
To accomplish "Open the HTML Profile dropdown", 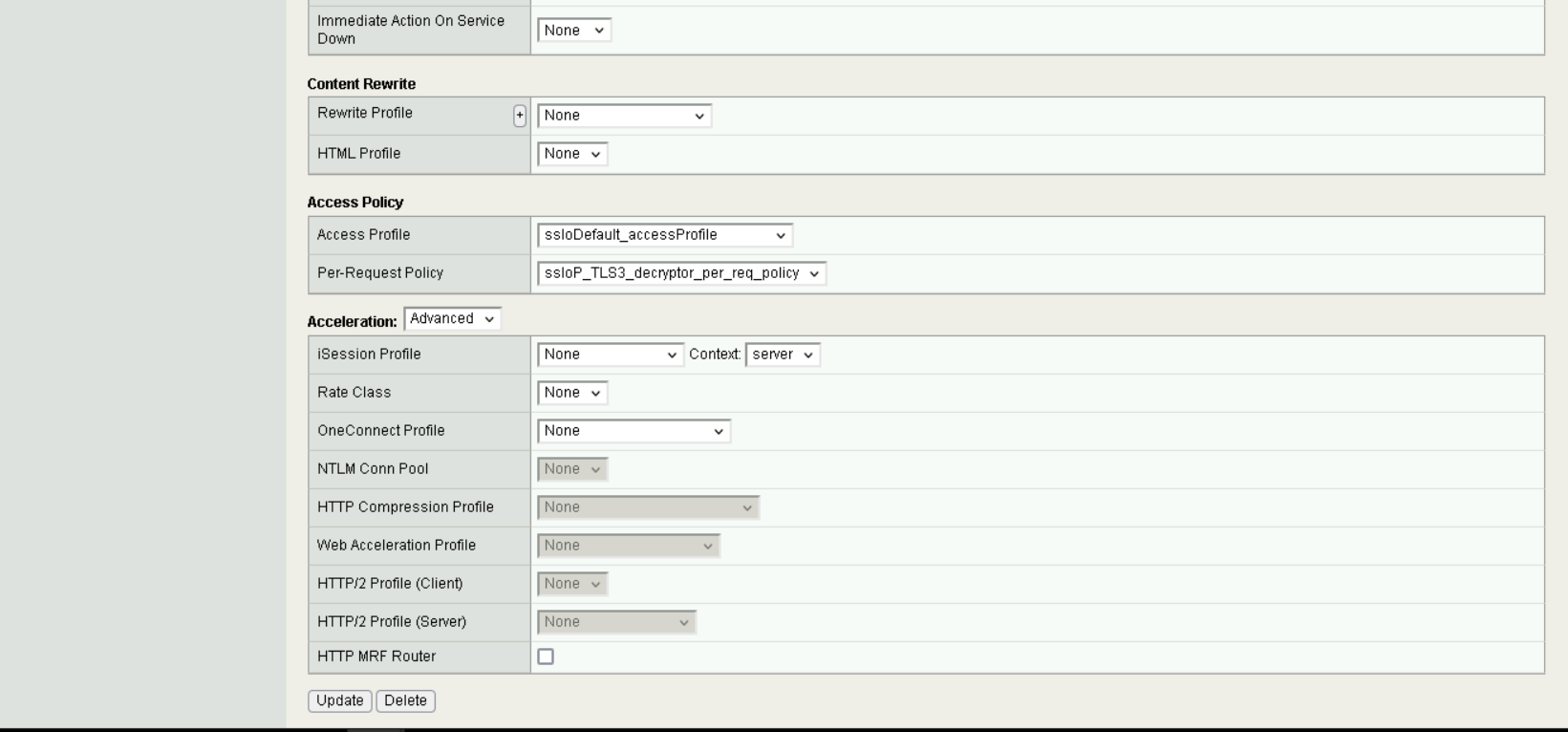I will [571, 154].
